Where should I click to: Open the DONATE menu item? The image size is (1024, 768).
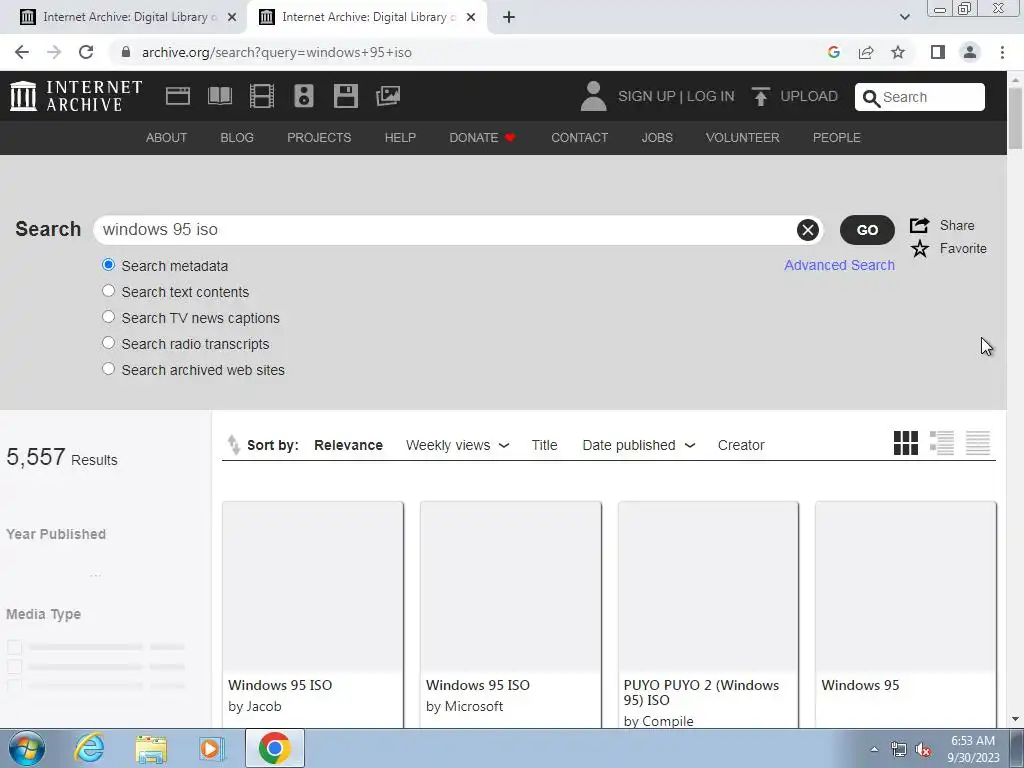(482, 138)
